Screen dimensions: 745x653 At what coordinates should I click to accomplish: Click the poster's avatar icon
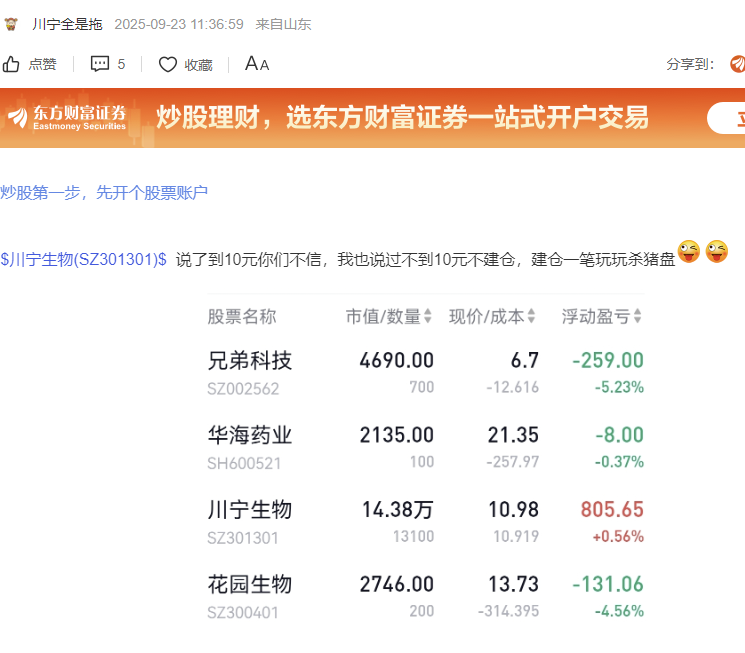(11, 24)
